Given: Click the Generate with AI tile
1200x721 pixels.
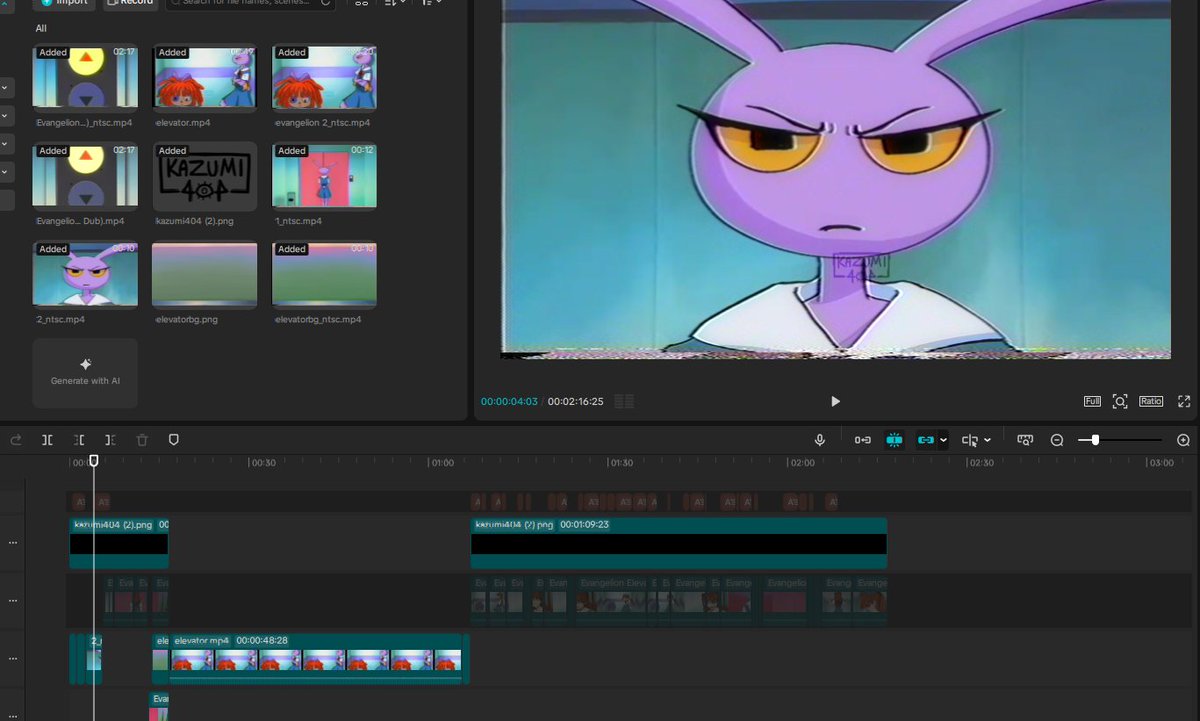Looking at the screenshot, I should (85, 373).
